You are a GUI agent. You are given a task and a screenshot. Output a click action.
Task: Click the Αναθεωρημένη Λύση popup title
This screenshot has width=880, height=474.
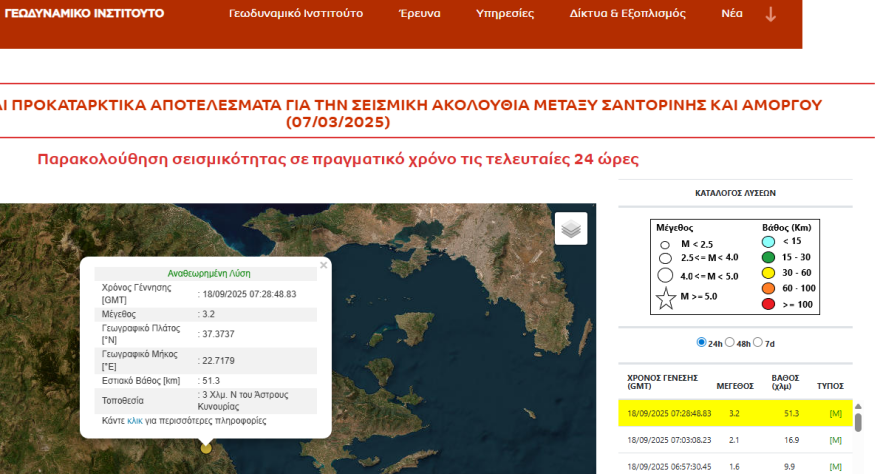point(209,273)
